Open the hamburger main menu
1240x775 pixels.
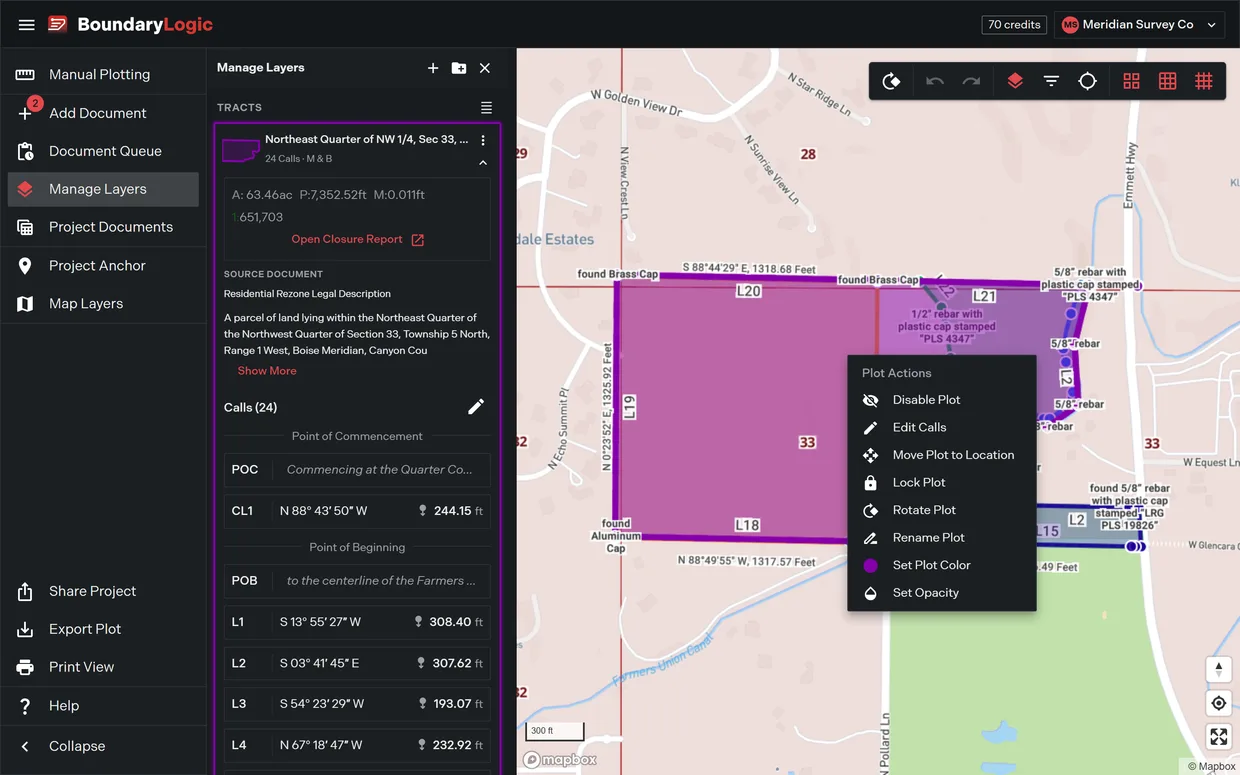coord(27,25)
